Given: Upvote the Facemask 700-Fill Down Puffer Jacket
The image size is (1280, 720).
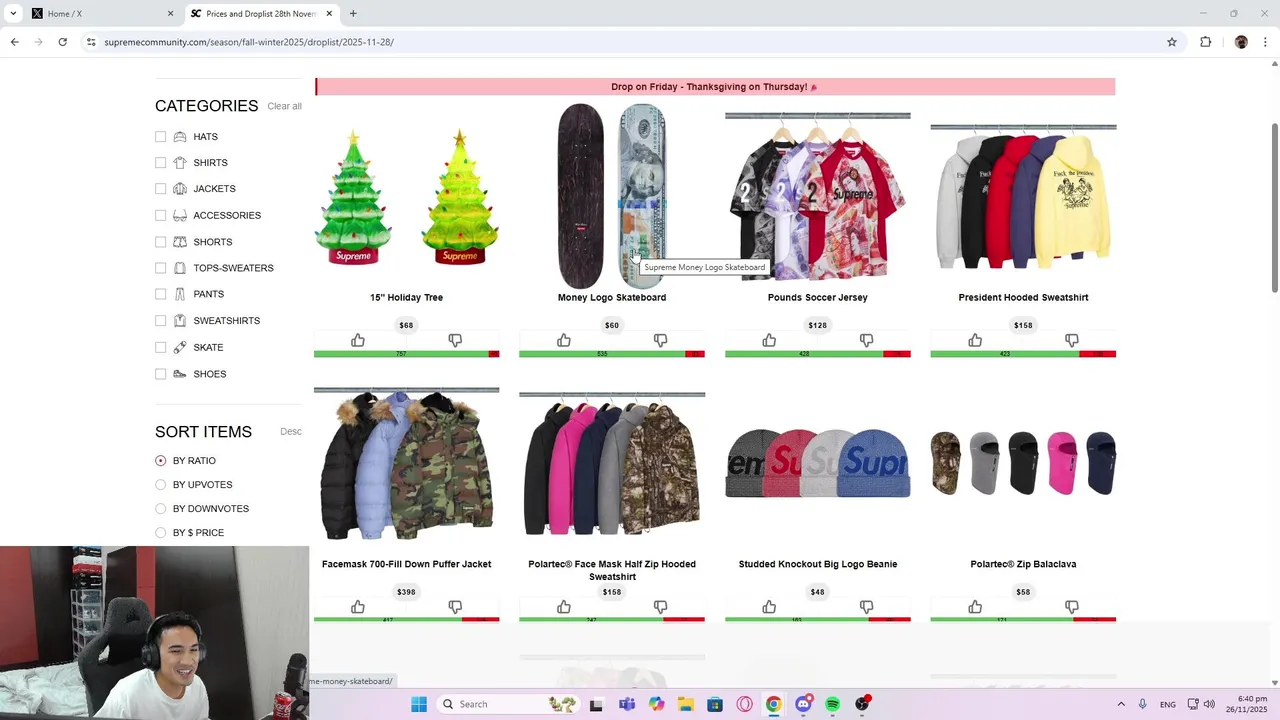Looking at the screenshot, I should pyautogui.click(x=358, y=607).
